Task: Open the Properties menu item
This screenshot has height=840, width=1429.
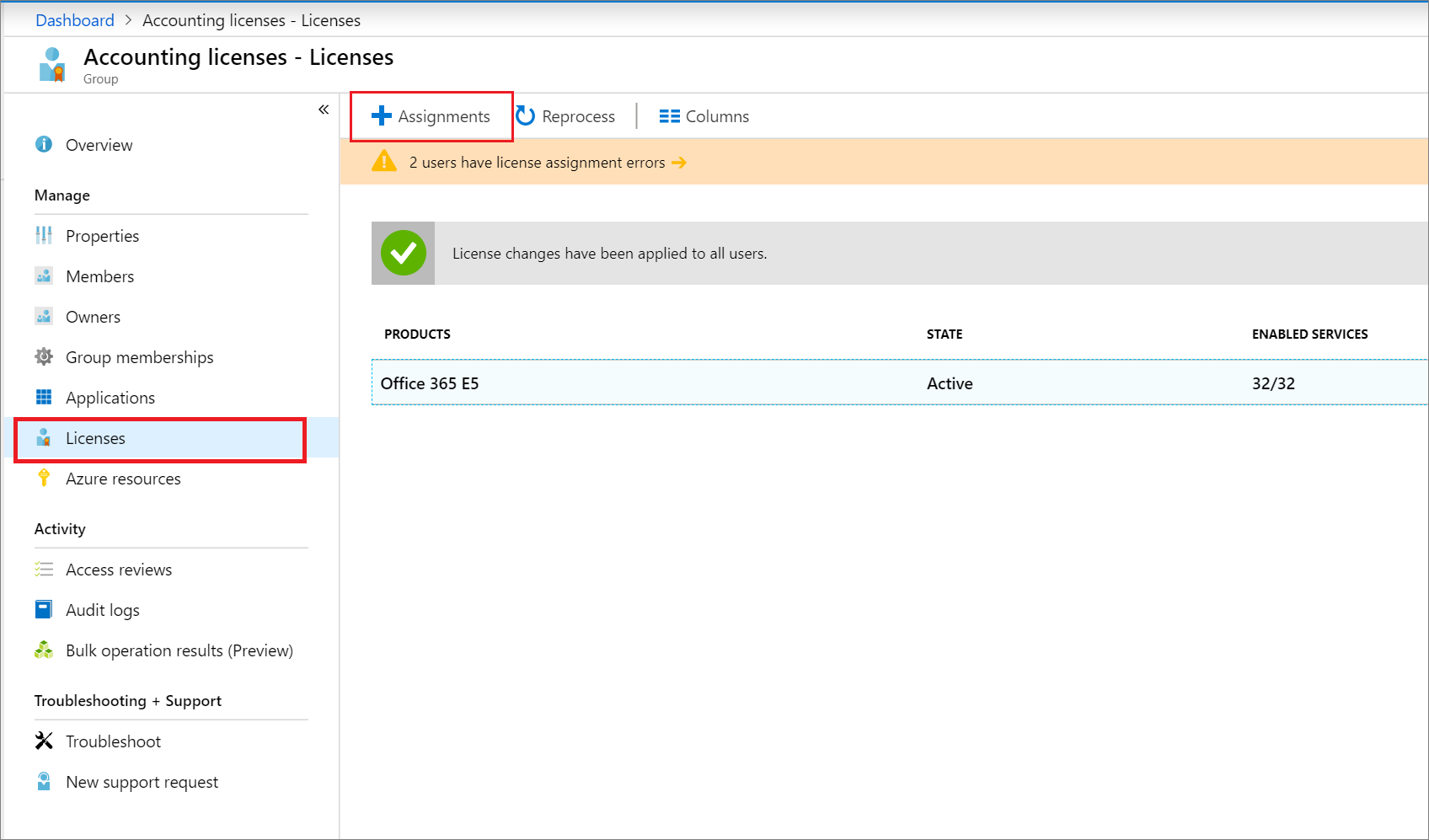Action: click(x=102, y=236)
